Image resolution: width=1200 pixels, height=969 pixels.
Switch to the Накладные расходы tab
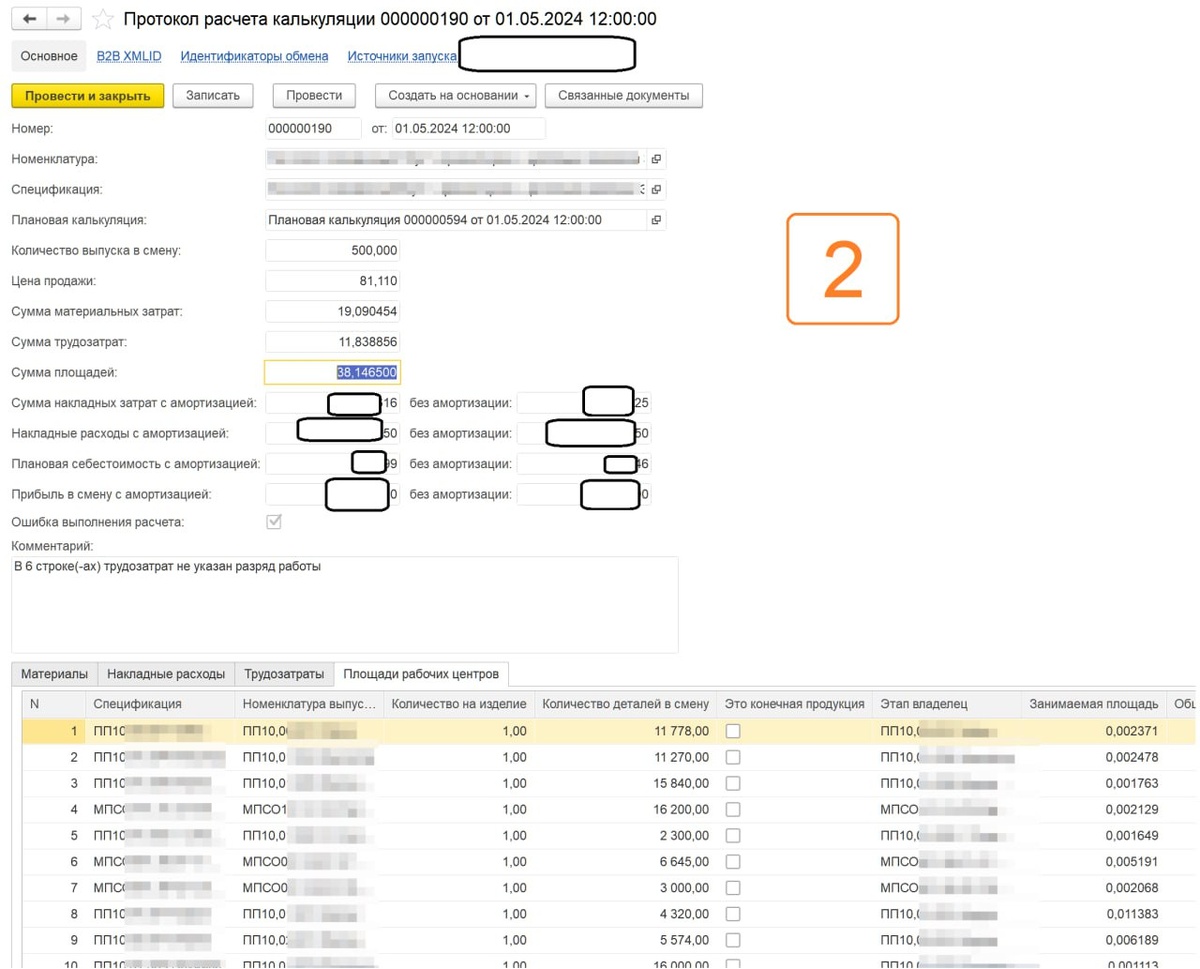pos(166,674)
